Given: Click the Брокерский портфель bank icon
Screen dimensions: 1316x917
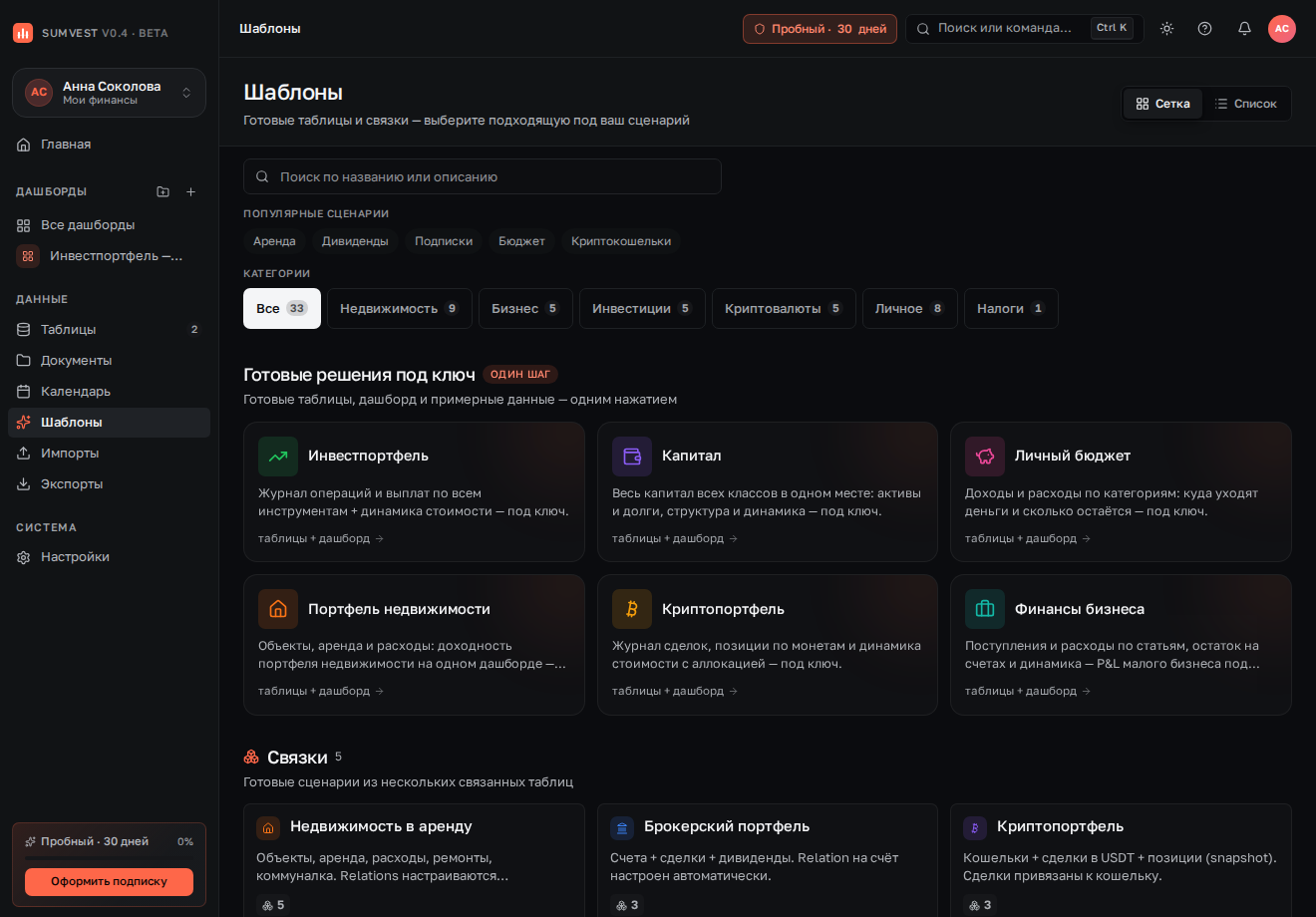Looking at the screenshot, I should tap(622, 827).
